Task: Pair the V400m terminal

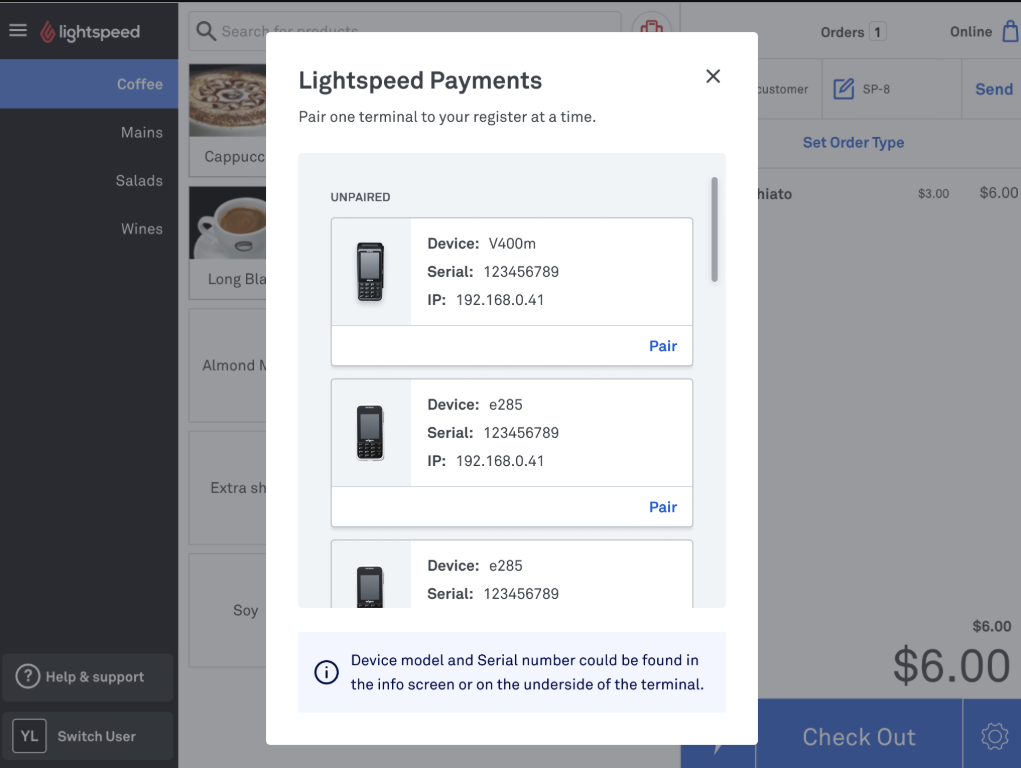Action: [663, 345]
